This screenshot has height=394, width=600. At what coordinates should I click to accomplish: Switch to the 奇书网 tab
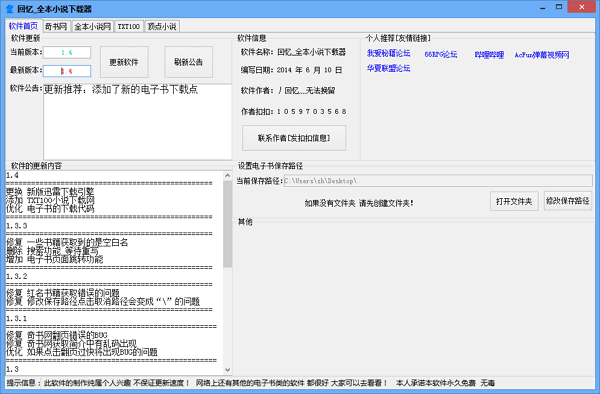56,26
